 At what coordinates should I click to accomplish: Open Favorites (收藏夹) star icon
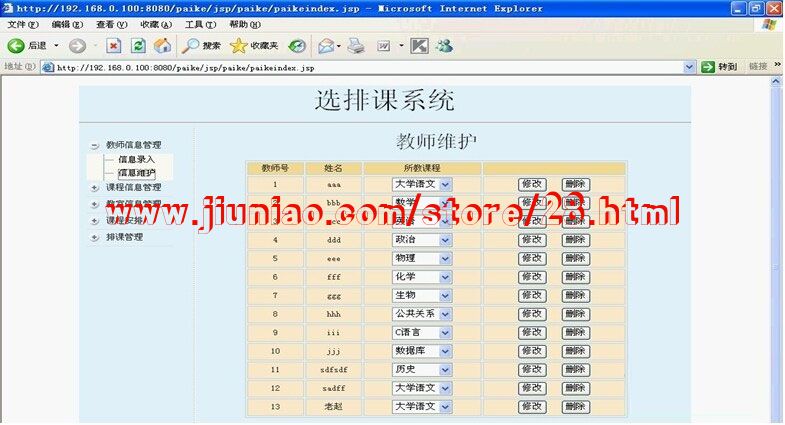238,45
